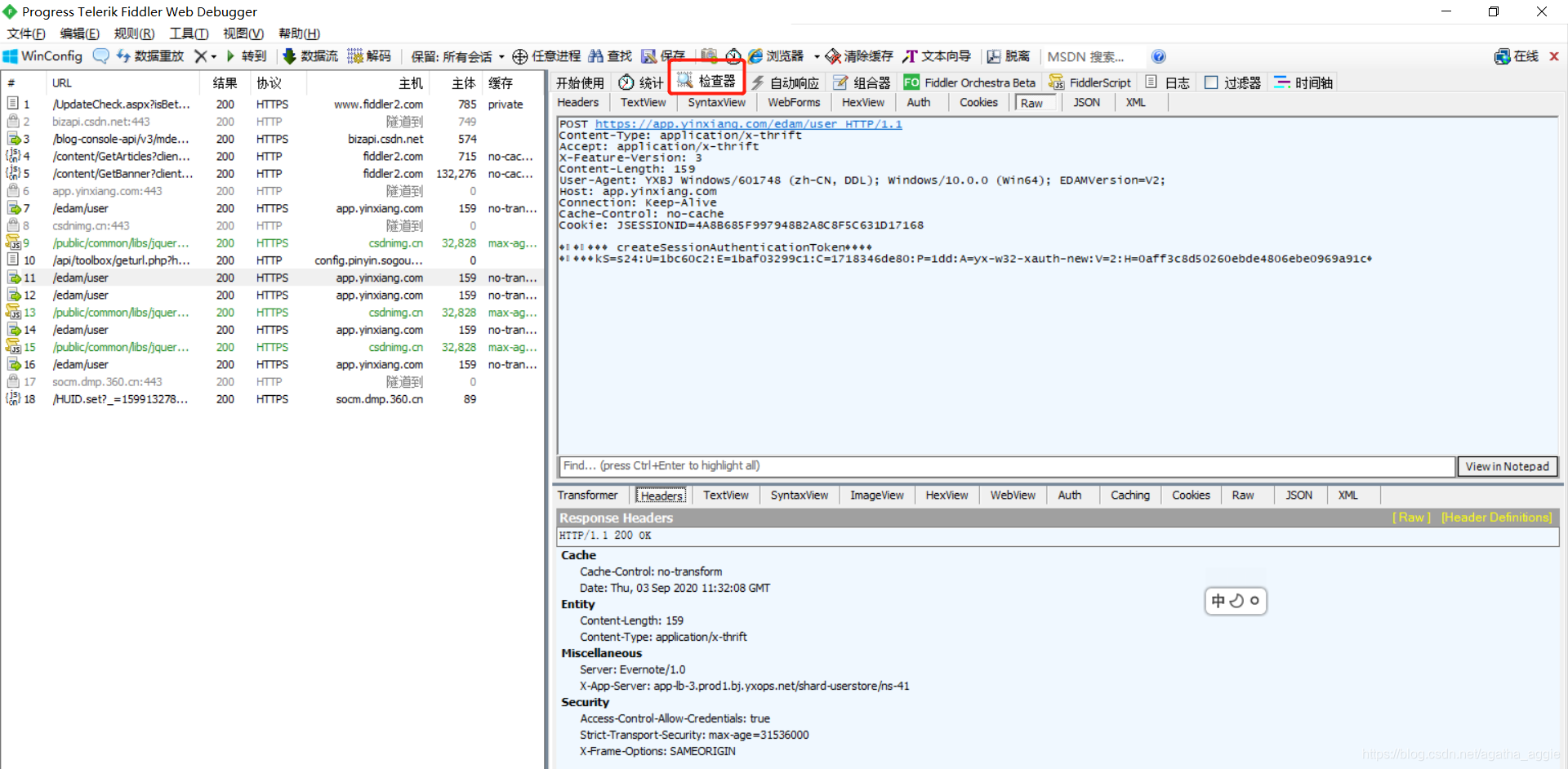The height and width of the screenshot is (769, 1568).
Task: Switch to the 组合器 composer tab
Action: 862,82
